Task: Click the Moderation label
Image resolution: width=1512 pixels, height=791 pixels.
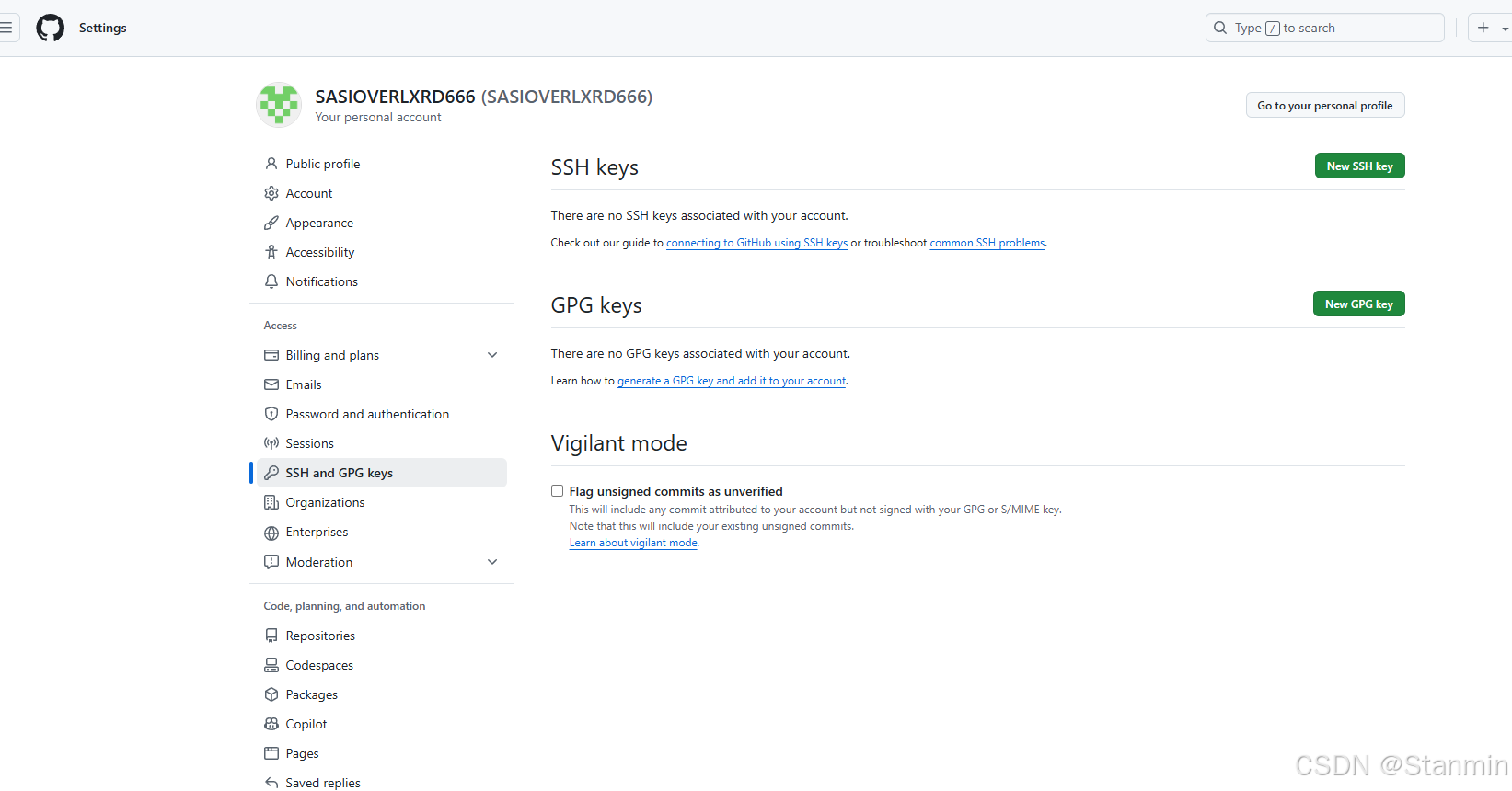Action: click(319, 562)
